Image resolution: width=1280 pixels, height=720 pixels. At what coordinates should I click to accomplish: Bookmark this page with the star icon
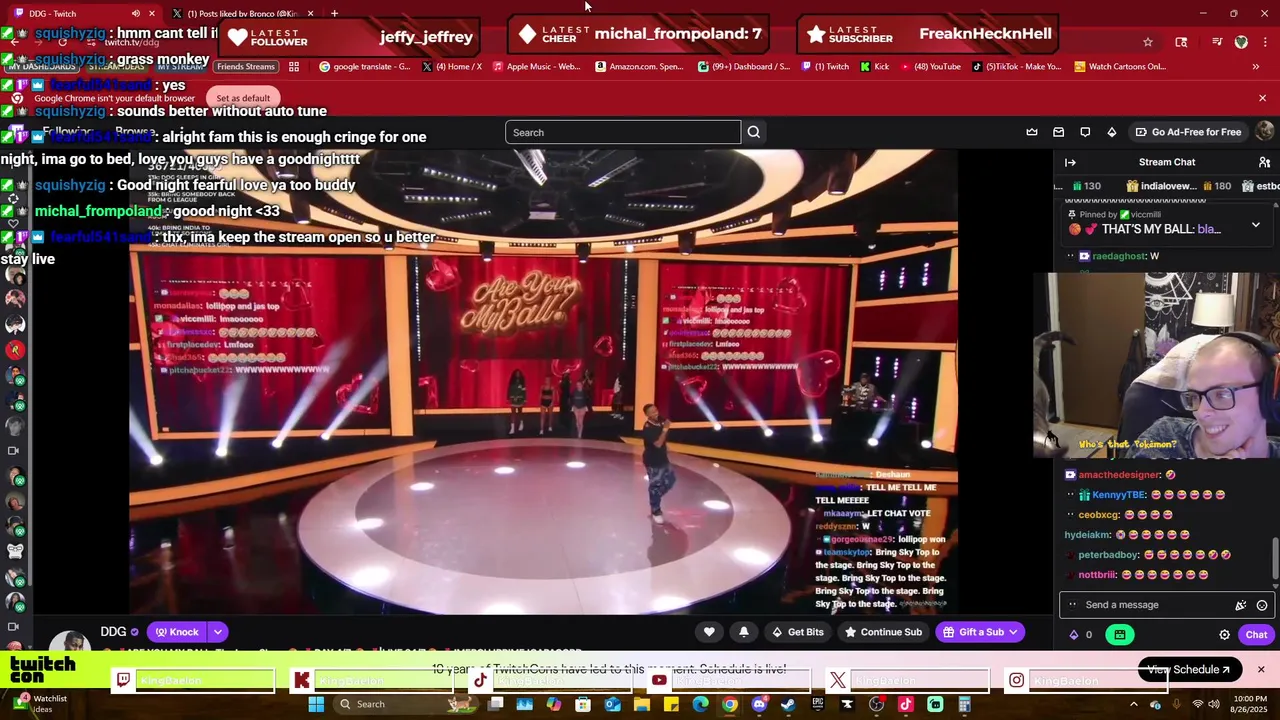[x=1148, y=42]
